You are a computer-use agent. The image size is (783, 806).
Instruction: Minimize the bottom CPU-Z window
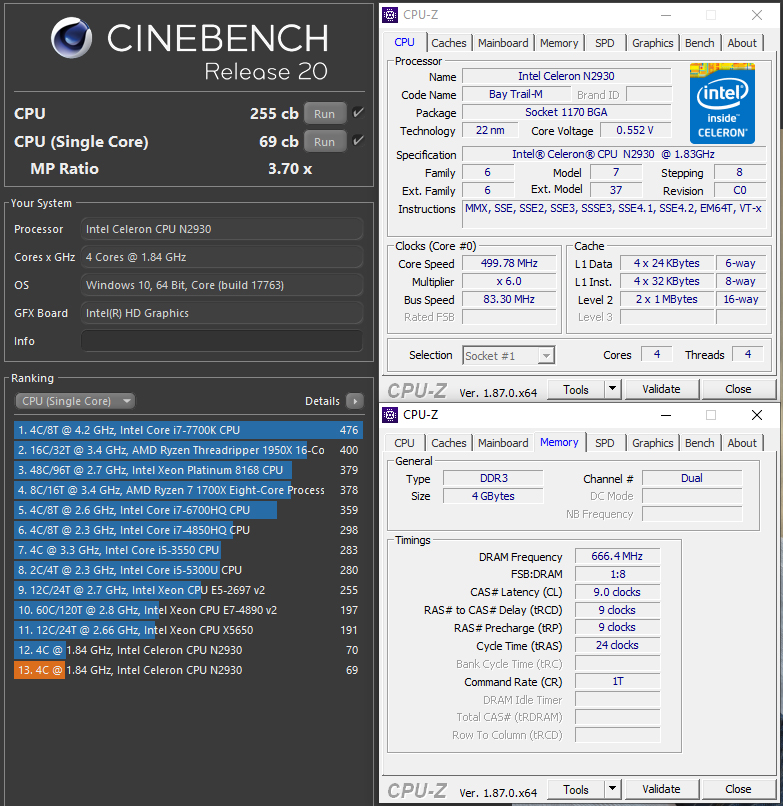coord(666,415)
